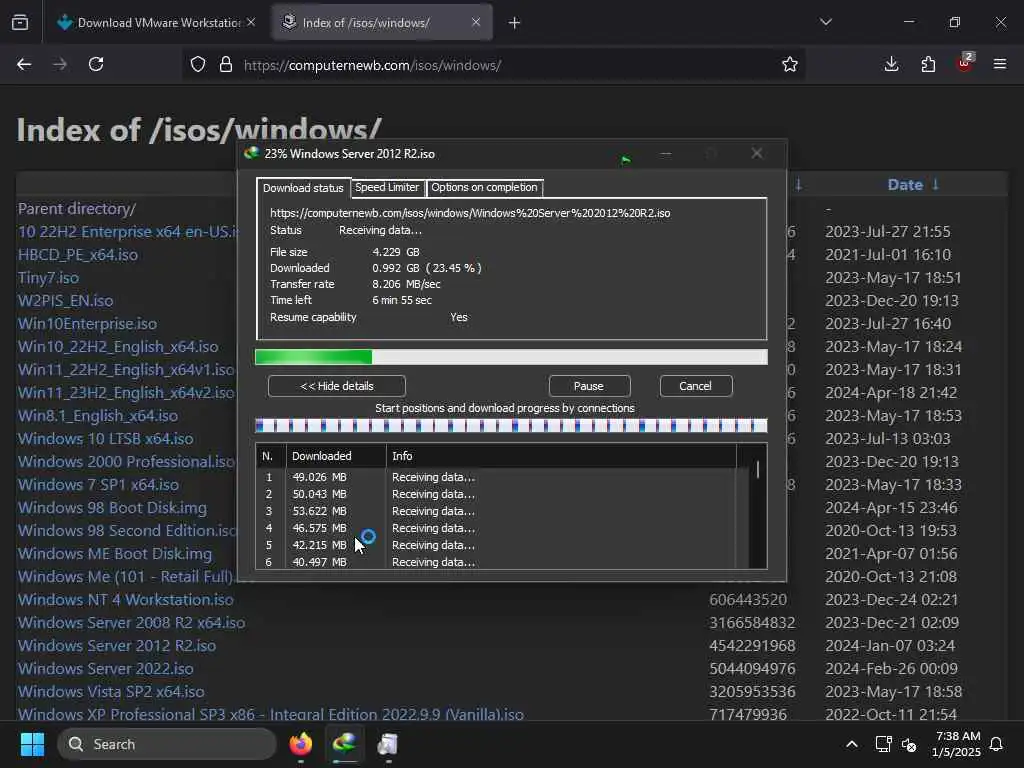This screenshot has width=1024, height=768.
Task: Open Windows 98 Boot Disk.img link
Action: coord(112,507)
